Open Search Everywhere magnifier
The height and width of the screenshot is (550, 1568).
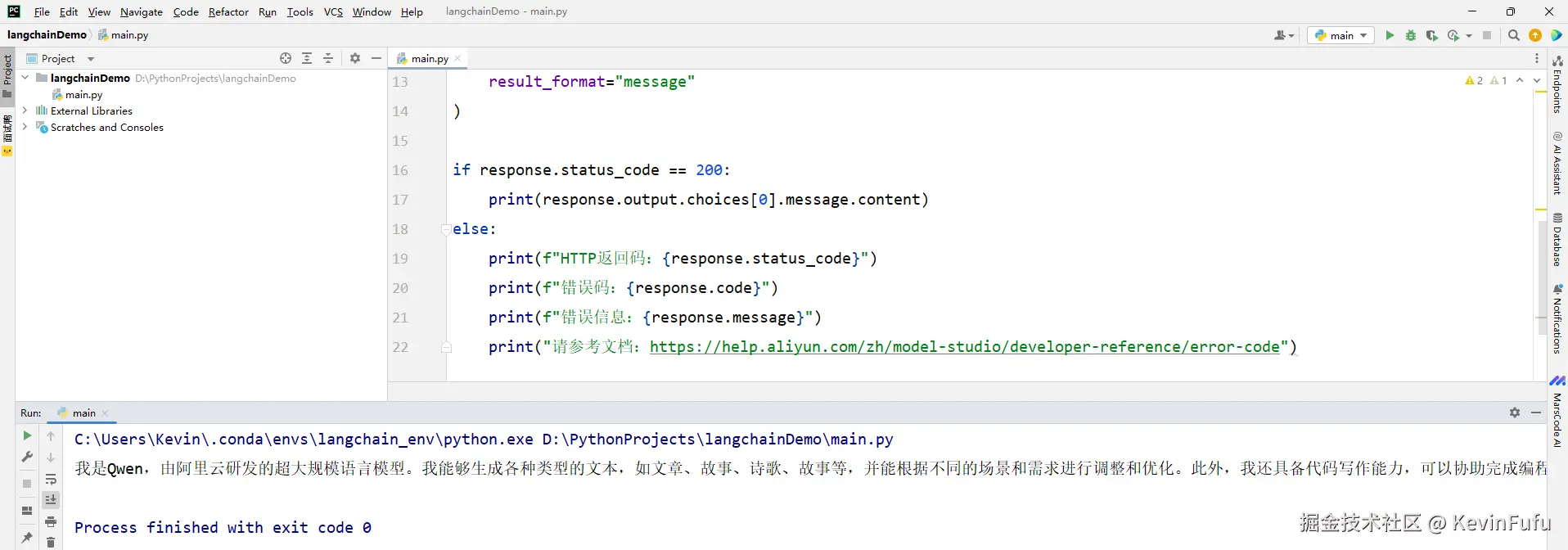(x=1514, y=35)
